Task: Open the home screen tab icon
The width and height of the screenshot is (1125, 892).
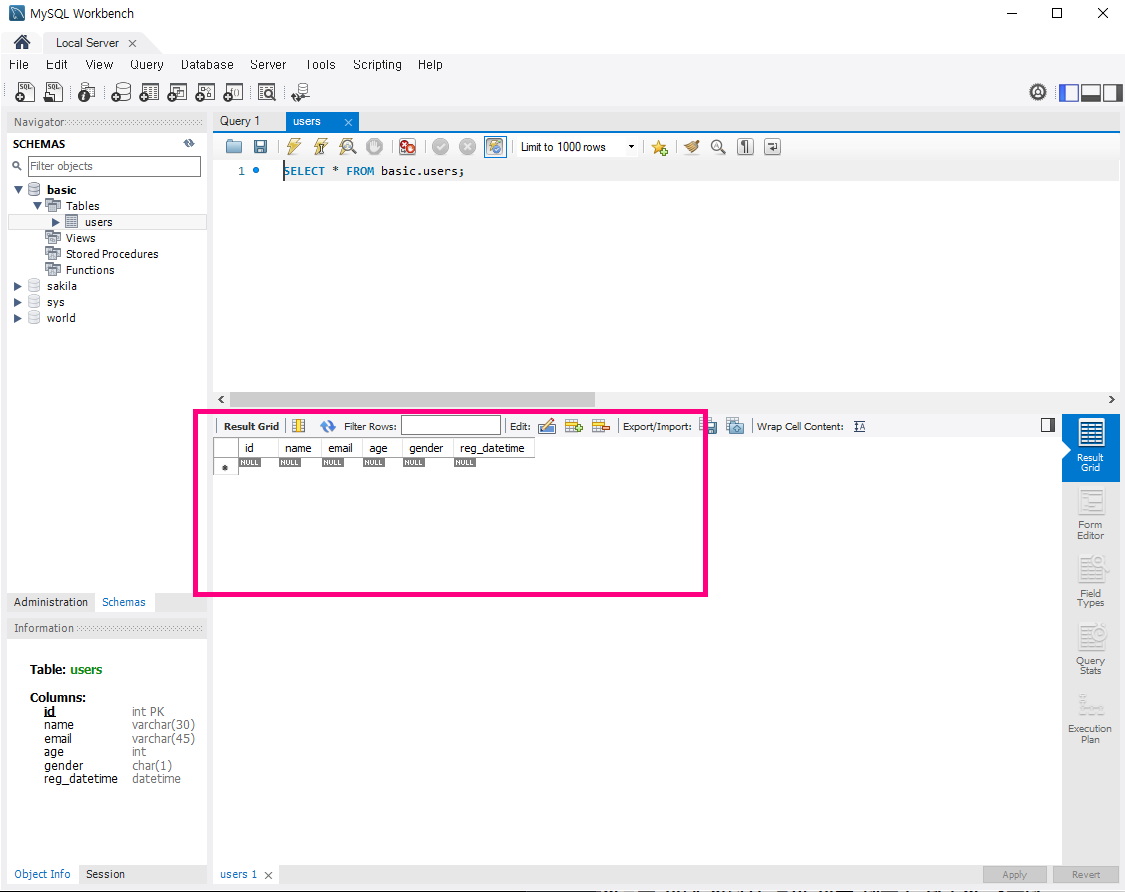Action: pos(22,42)
